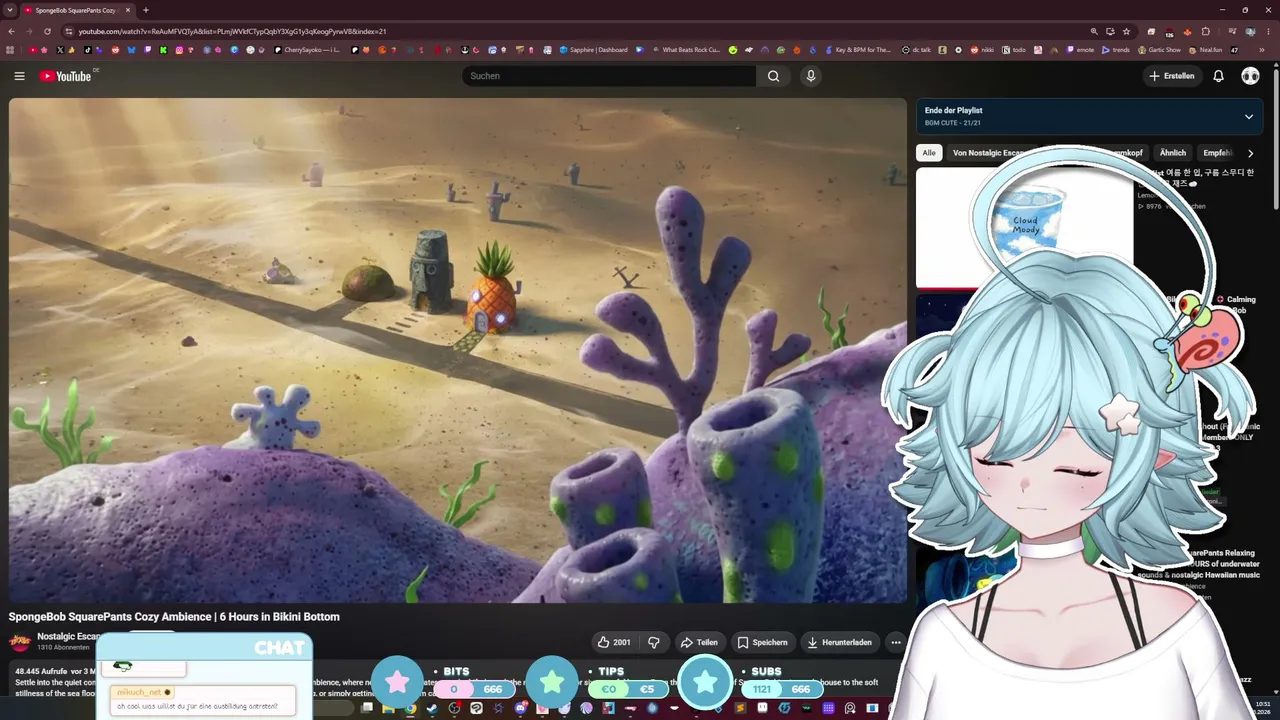This screenshot has width=1280, height=720.
Task: Select the Ähnlich filter chip
Action: 1172,153
